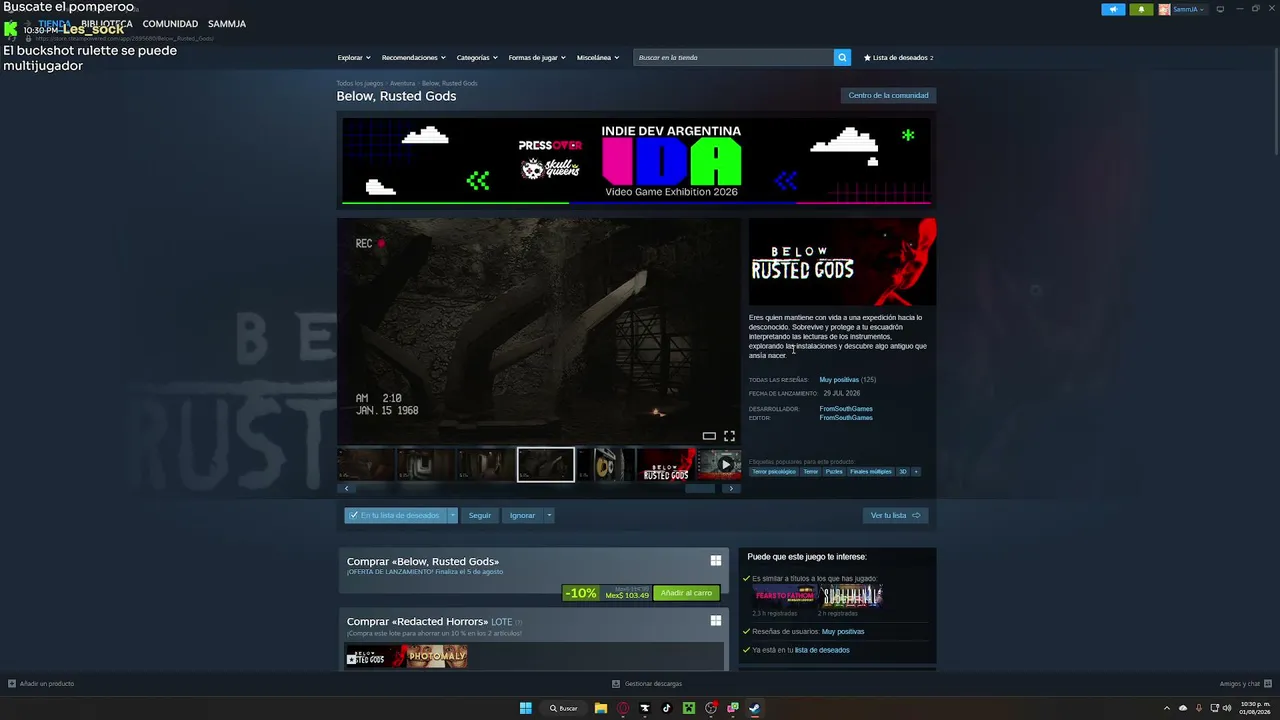Open the Indie Dev Argentina exhibition banner
This screenshot has height=720, width=1280.
636,161
